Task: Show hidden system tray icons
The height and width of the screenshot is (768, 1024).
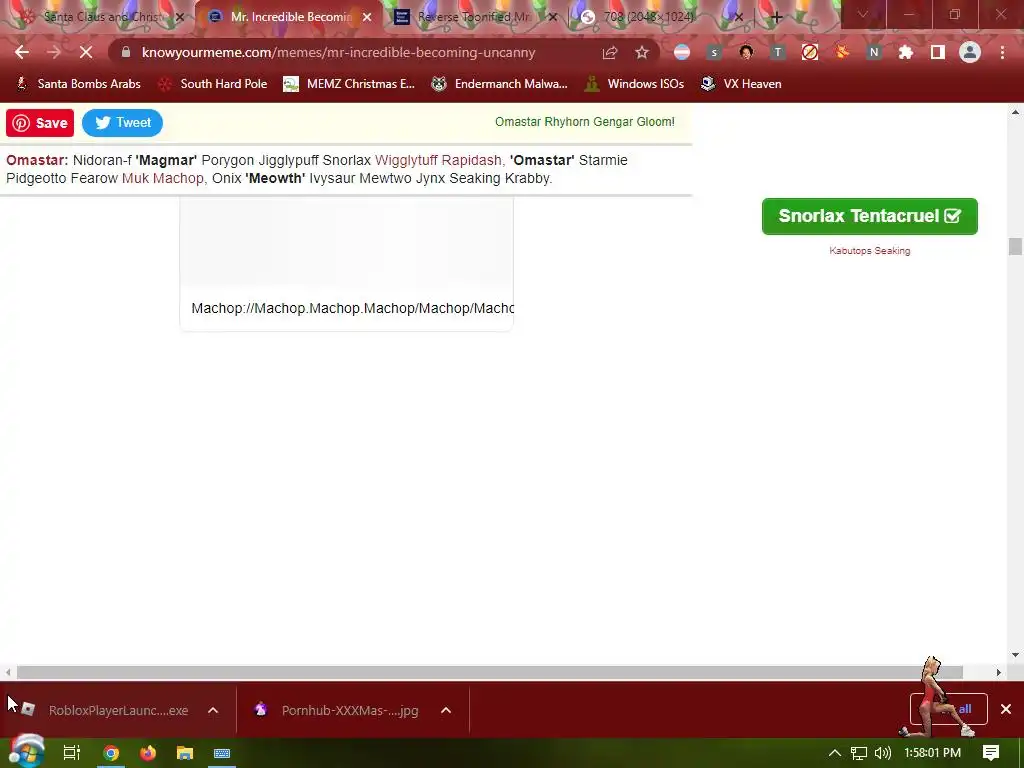Action: (x=835, y=753)
